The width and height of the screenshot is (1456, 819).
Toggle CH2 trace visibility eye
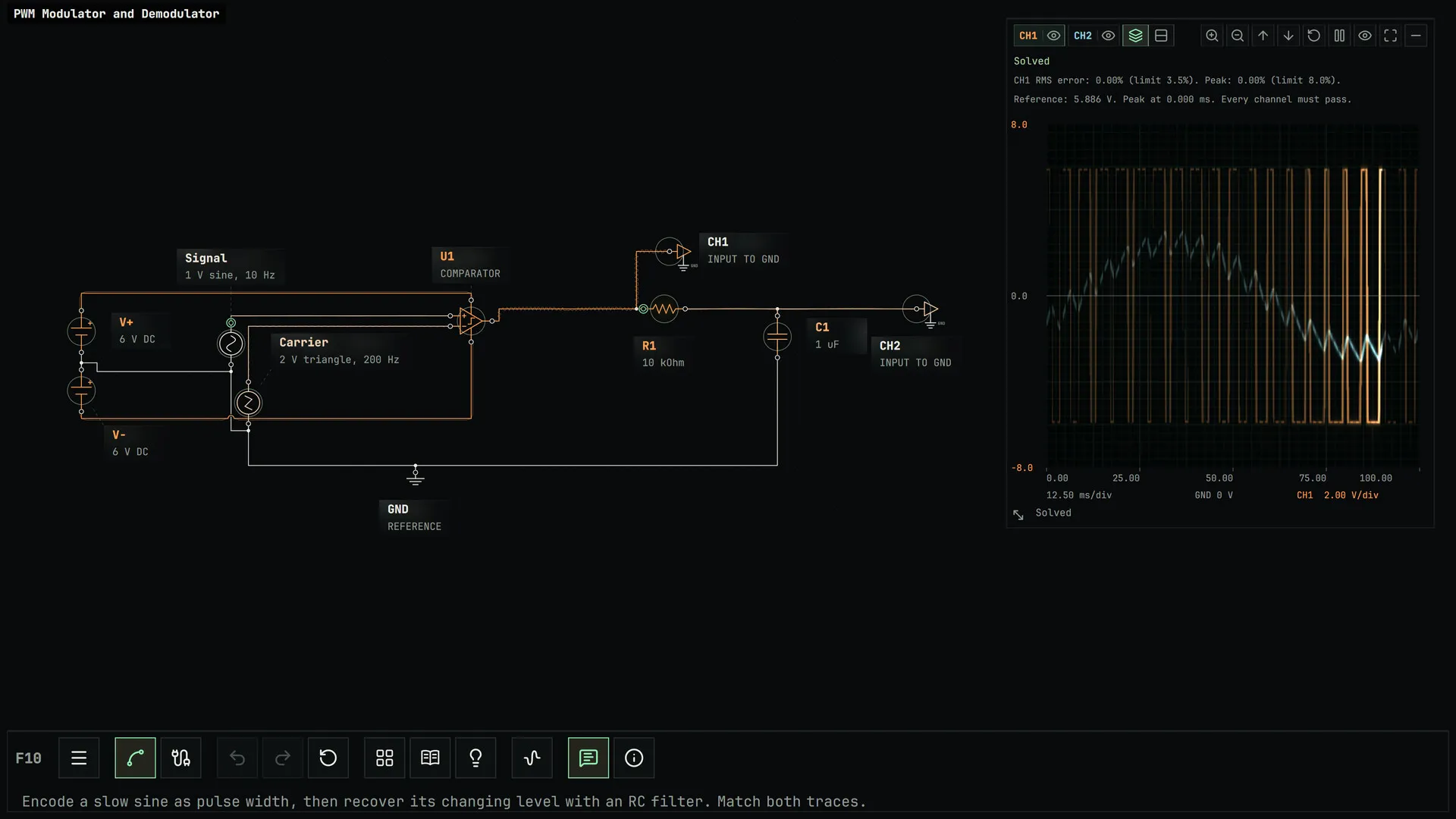1109,36
